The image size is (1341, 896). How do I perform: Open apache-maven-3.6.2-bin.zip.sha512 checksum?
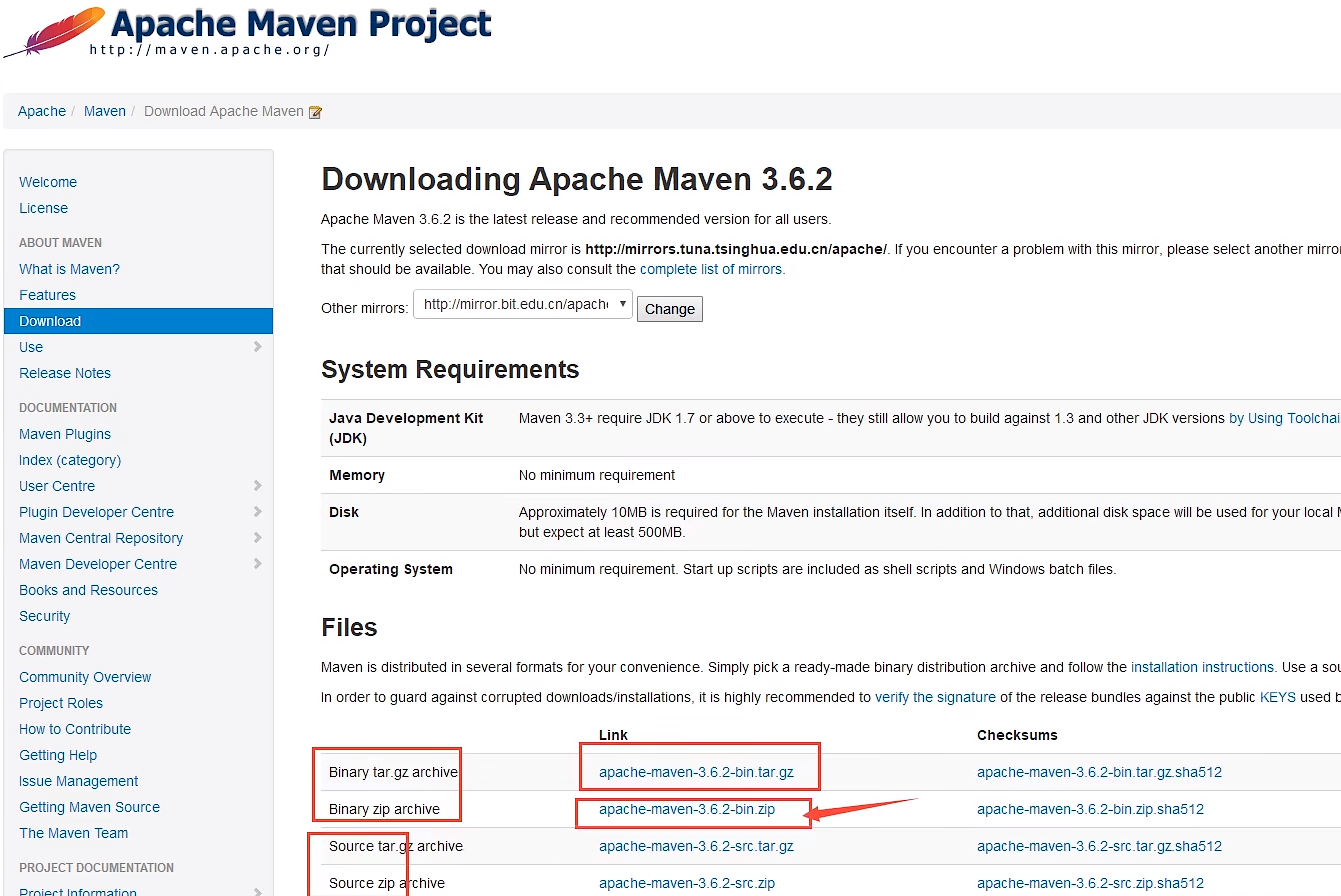pos(1090,809)
